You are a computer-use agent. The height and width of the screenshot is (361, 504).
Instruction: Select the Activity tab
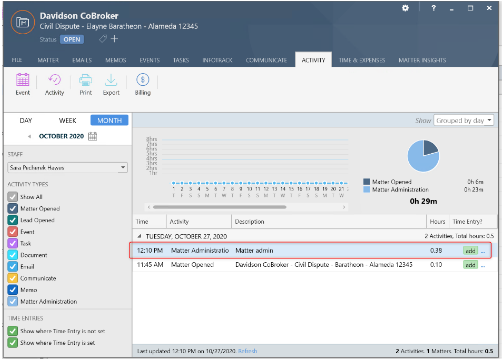tap(313, 60)
